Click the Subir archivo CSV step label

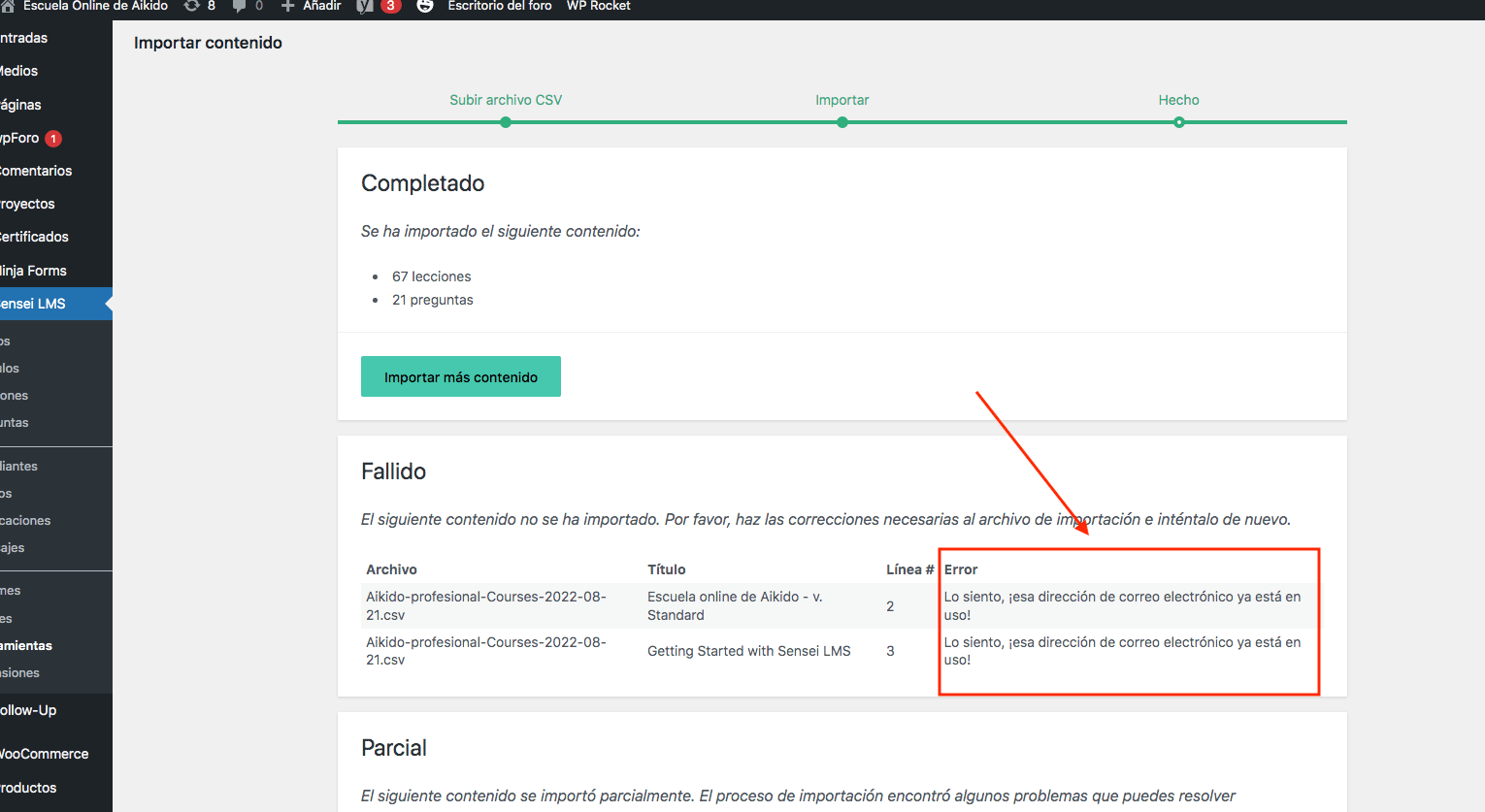(506, 100)
